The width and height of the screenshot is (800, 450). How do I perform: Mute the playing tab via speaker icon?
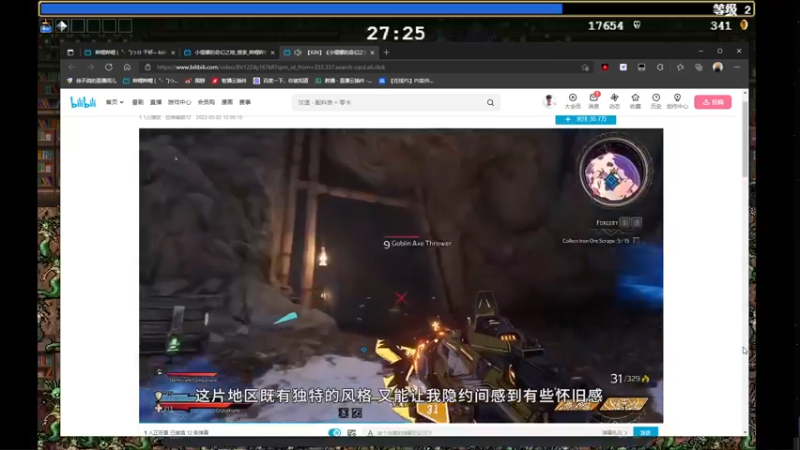(298, 52)
